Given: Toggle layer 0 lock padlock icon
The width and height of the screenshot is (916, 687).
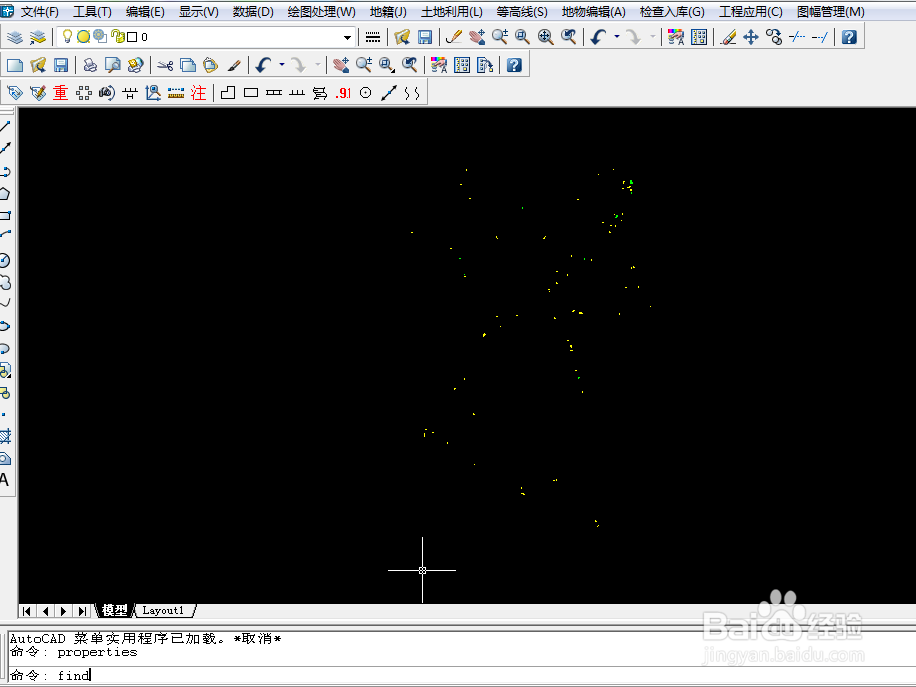Looking at the screenshot, I should point(118,37).
